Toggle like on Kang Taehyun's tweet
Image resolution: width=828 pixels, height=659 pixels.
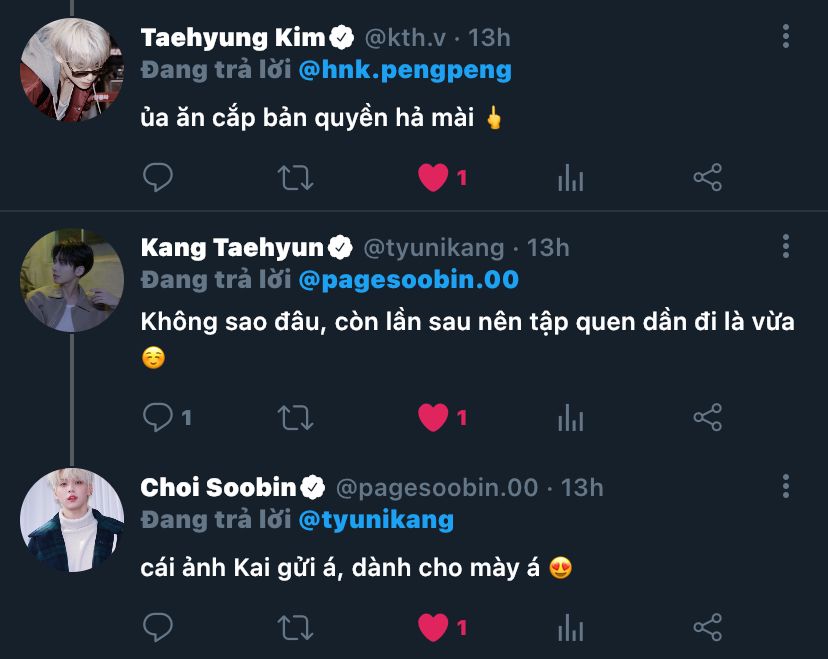[433, 417]
